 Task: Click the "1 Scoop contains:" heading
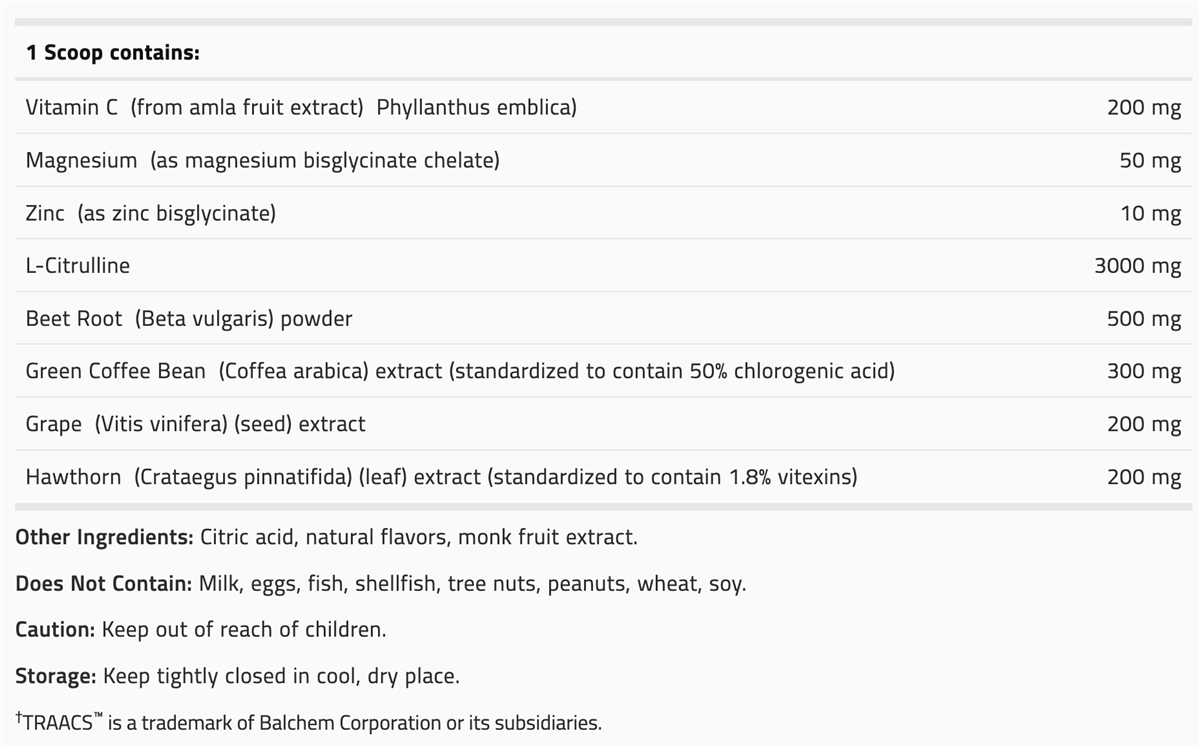click(x=113, y=53)
